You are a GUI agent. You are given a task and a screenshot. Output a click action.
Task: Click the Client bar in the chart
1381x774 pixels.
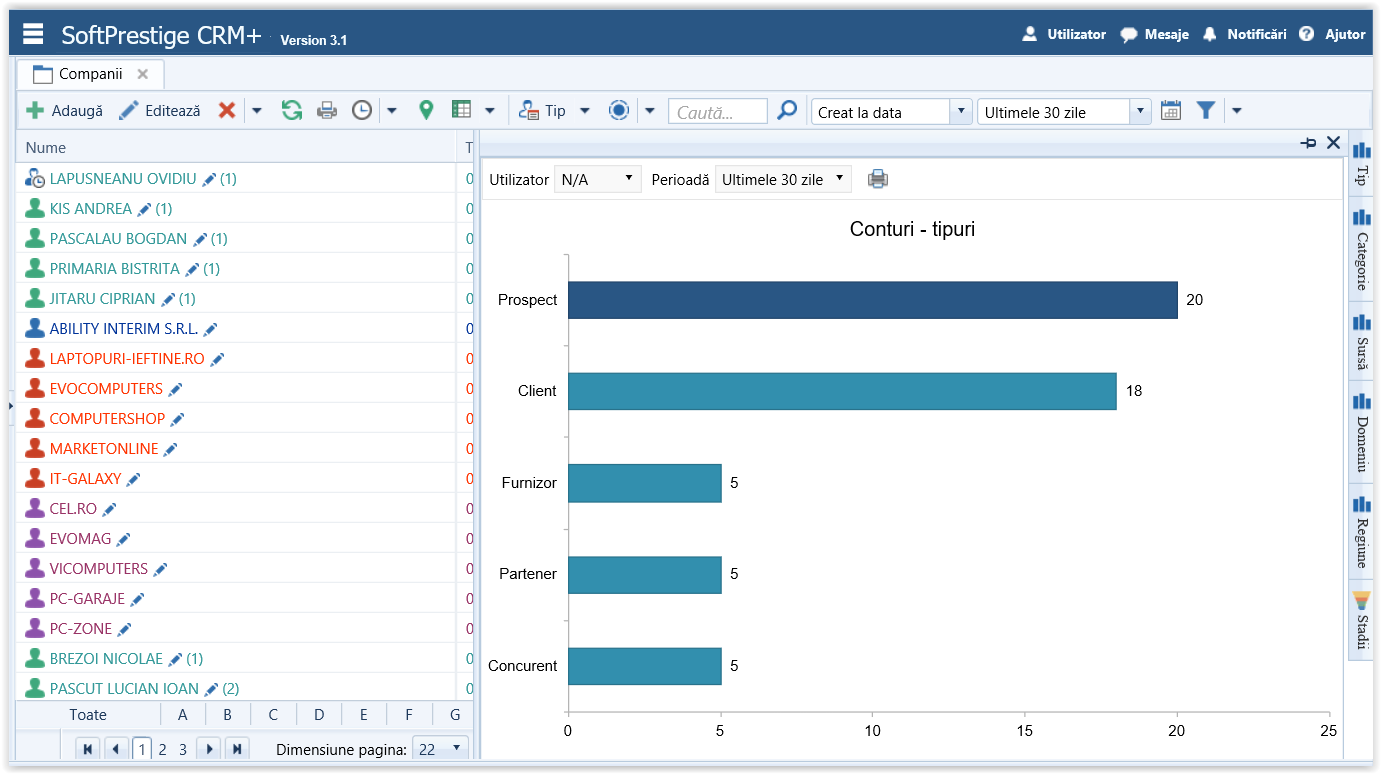point(842,391)
